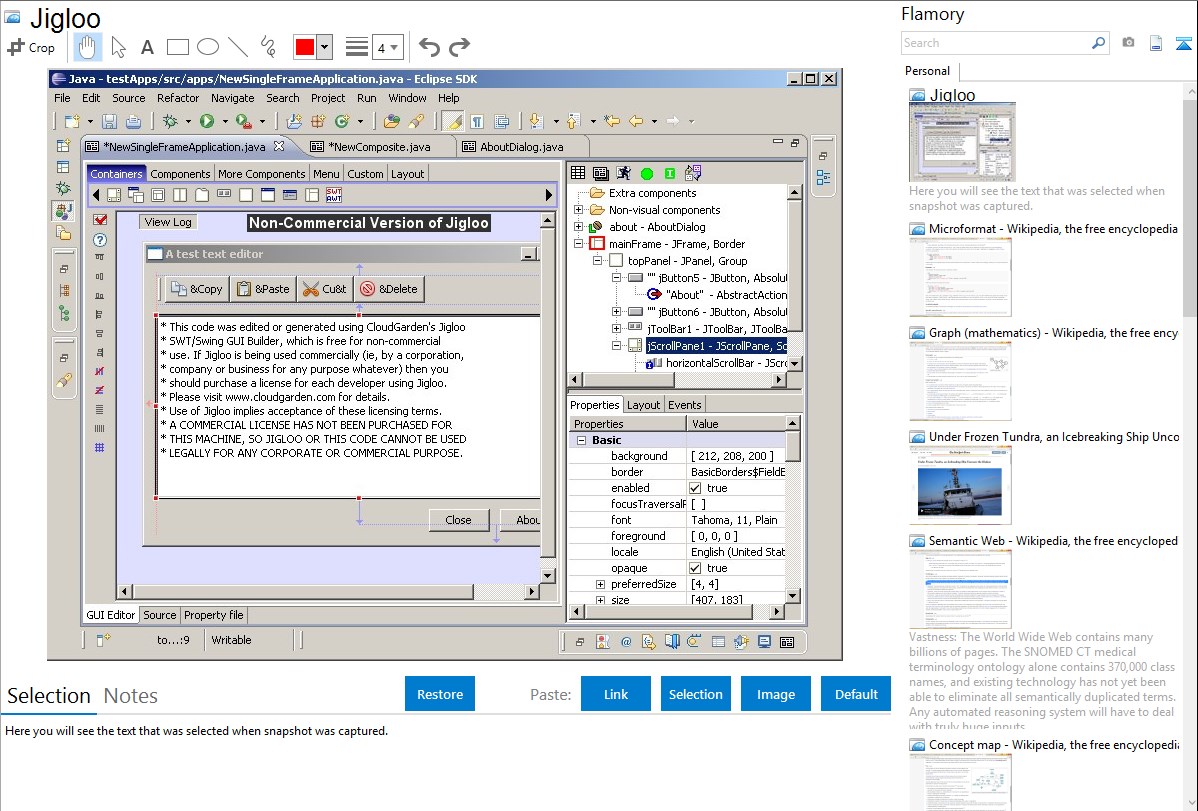Click the green circle icon above outline tree
The height and width of the screenshot is (811, 1198).
646,174
